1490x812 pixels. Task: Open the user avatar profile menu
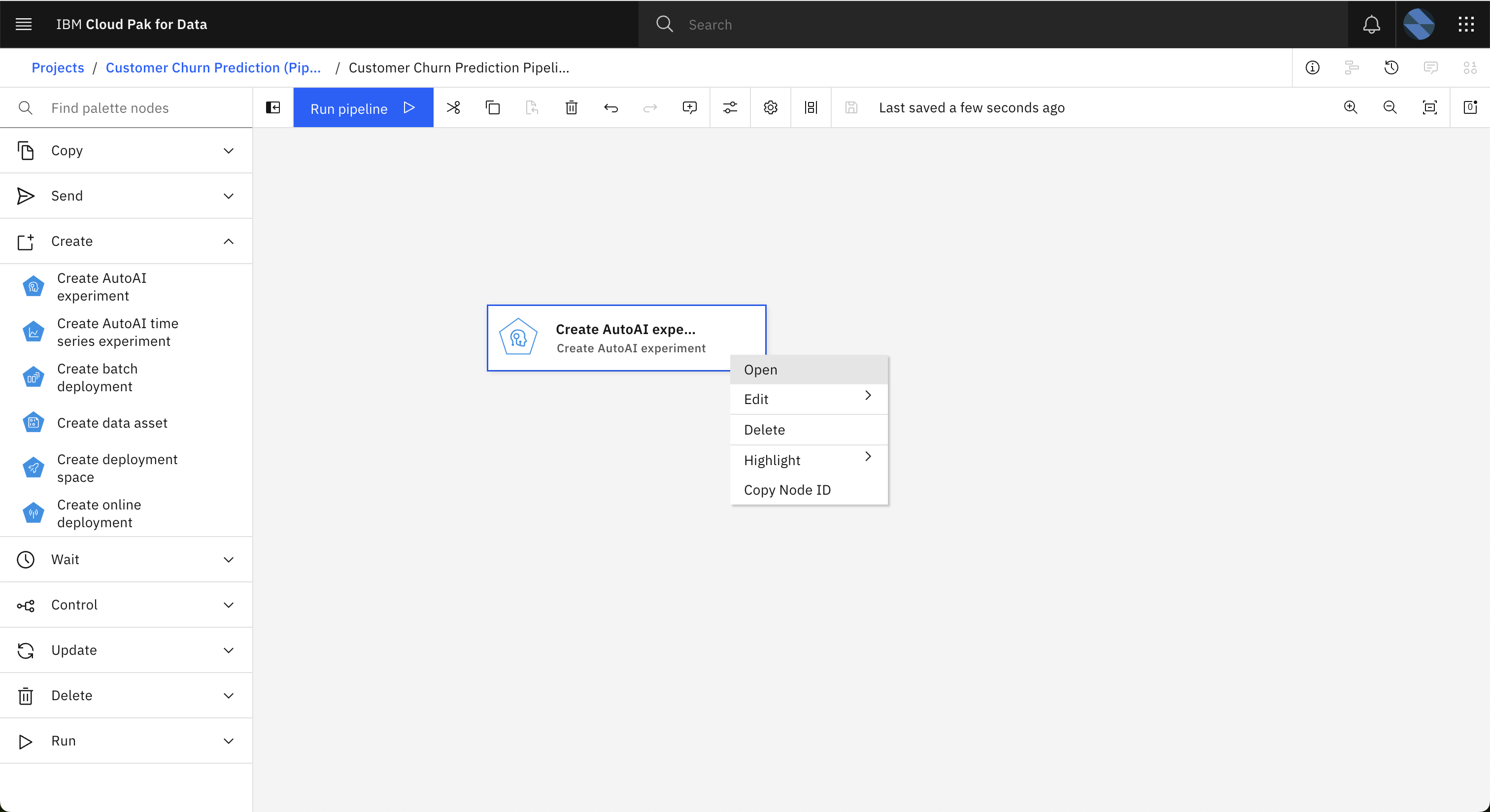(1419, 24)
